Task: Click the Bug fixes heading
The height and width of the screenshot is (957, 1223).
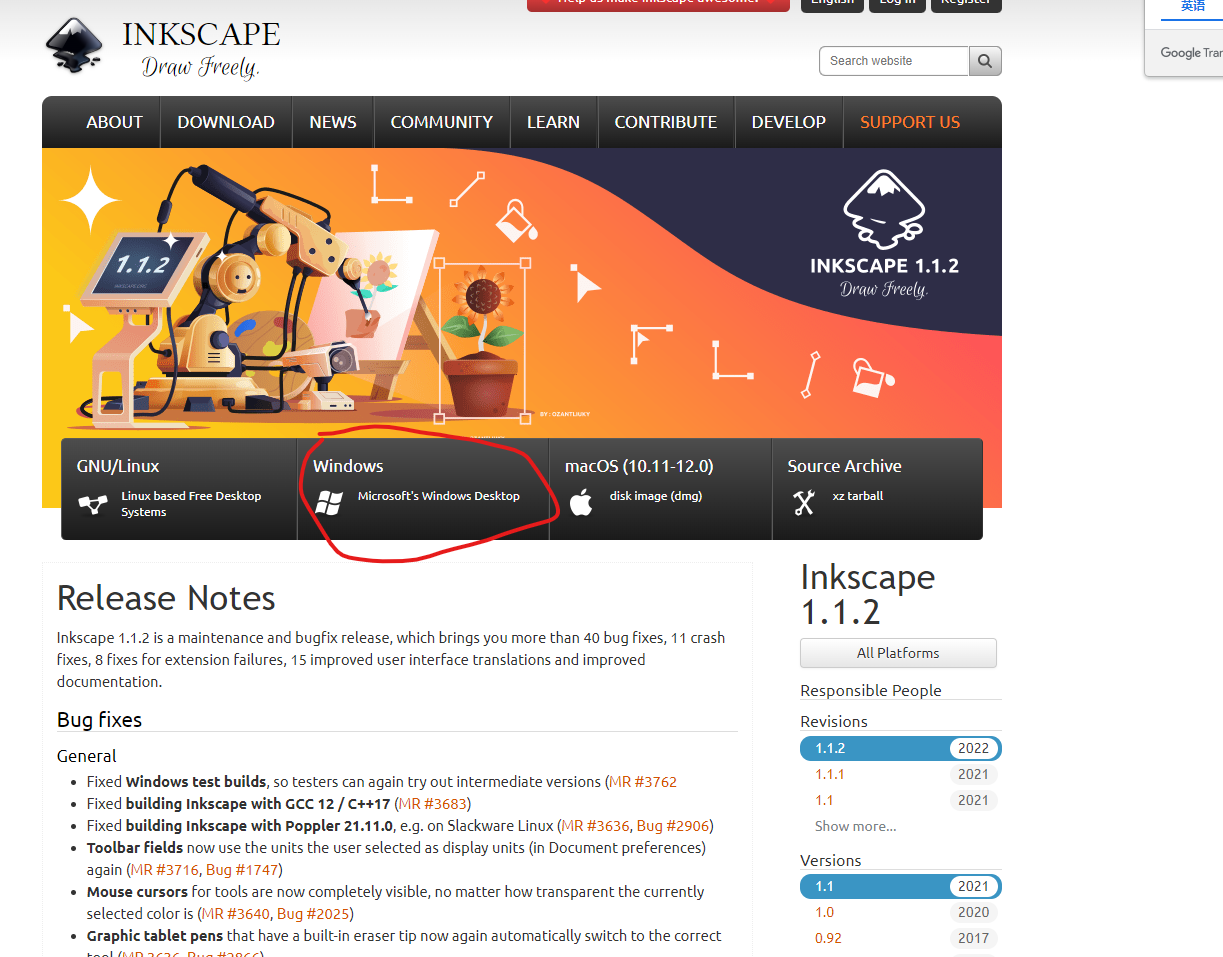Action: [x=100, y=720]
